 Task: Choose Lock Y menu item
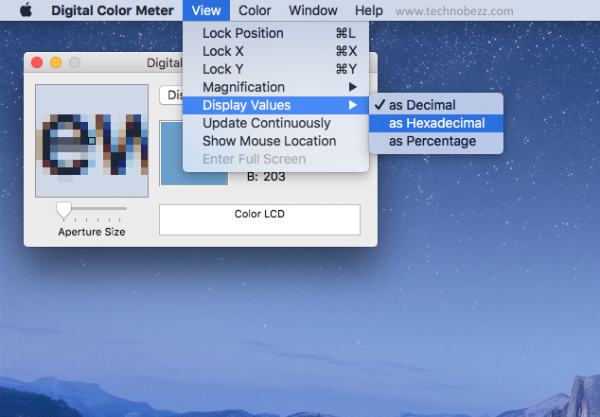point(276,69)
